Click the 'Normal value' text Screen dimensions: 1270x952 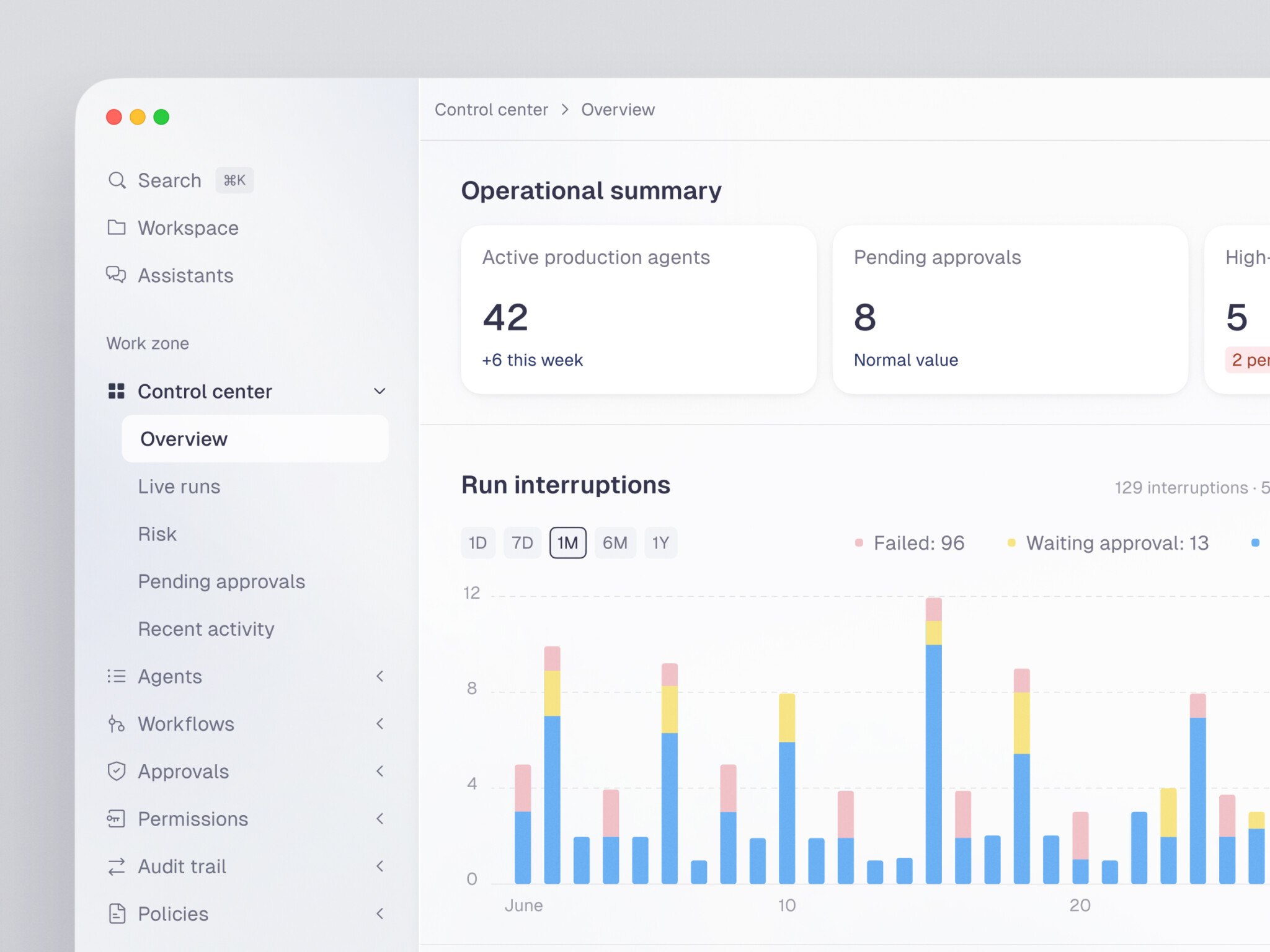906,360
